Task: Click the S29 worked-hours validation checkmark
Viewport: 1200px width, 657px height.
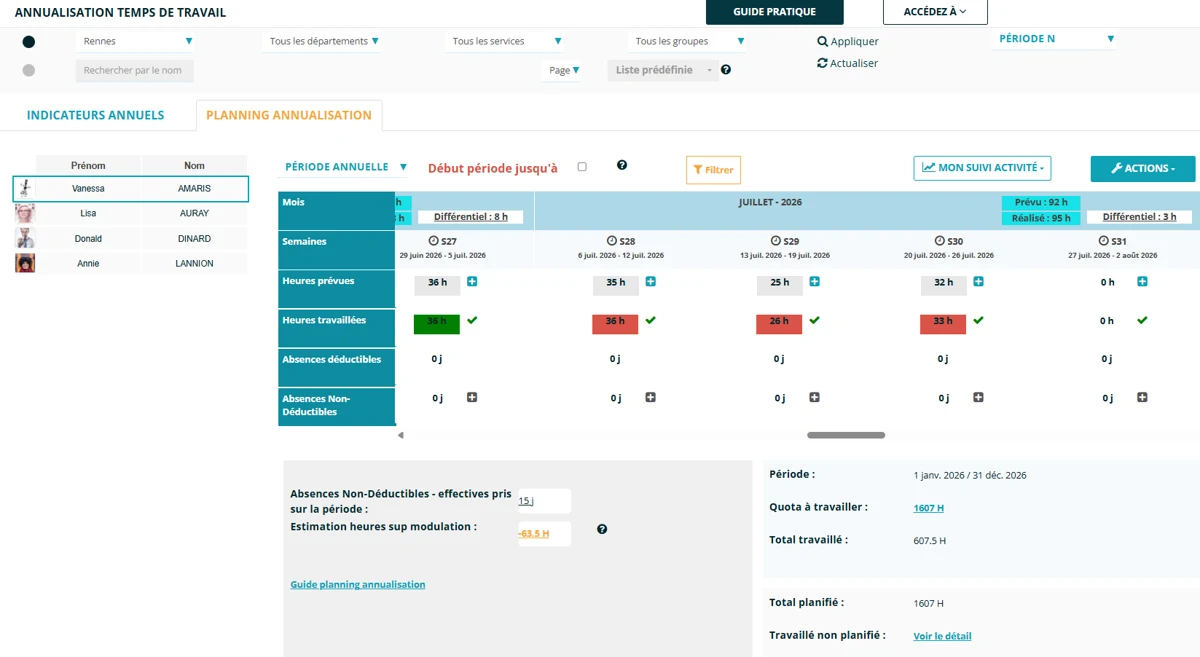Action: (x=814, y=320)
